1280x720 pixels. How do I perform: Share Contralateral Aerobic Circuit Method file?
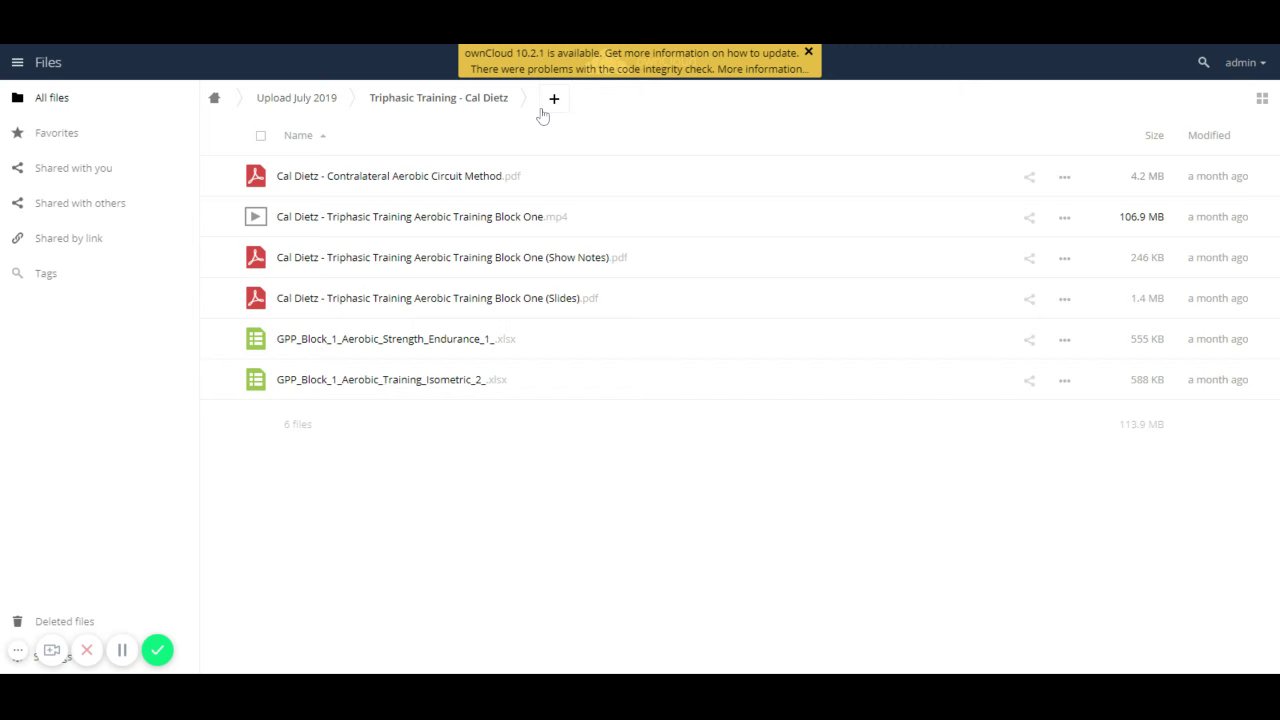(1029, 177)
